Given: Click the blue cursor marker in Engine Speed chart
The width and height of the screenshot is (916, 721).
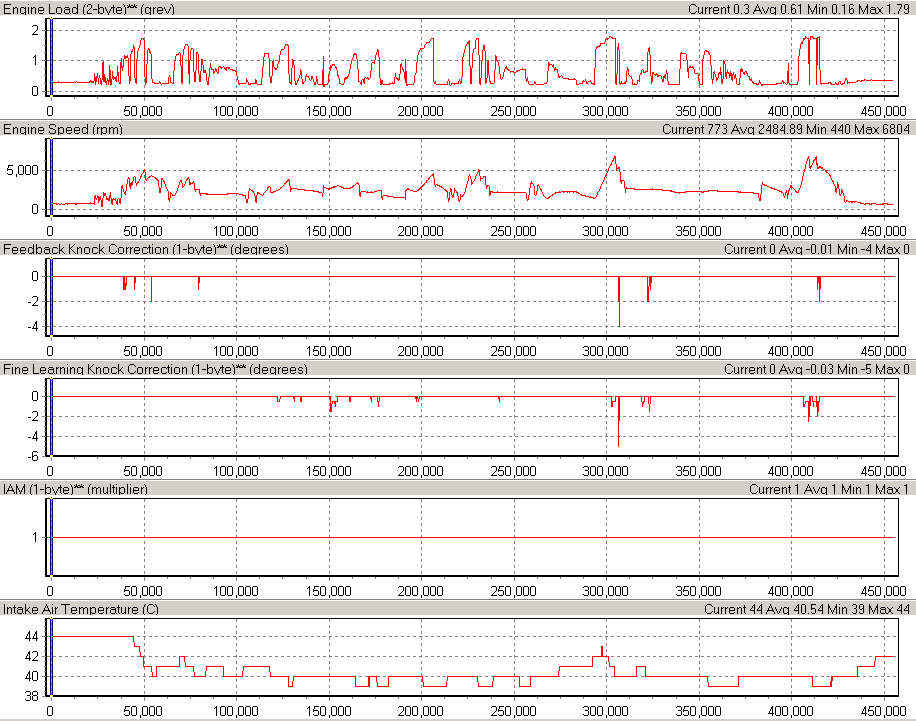Looking at the screenshot, I should click(x=49, y=178).
